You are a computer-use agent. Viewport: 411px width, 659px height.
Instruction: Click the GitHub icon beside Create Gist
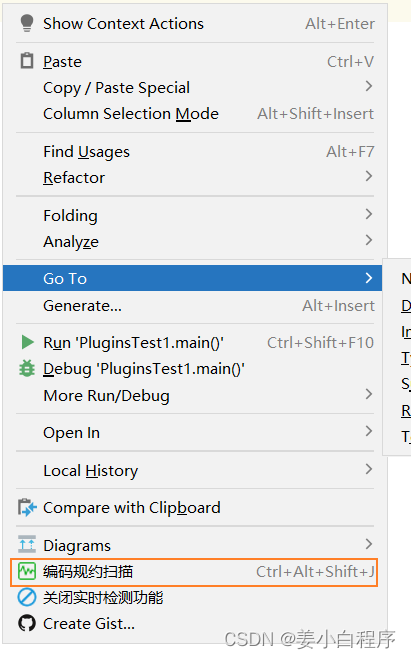(27, 623)
